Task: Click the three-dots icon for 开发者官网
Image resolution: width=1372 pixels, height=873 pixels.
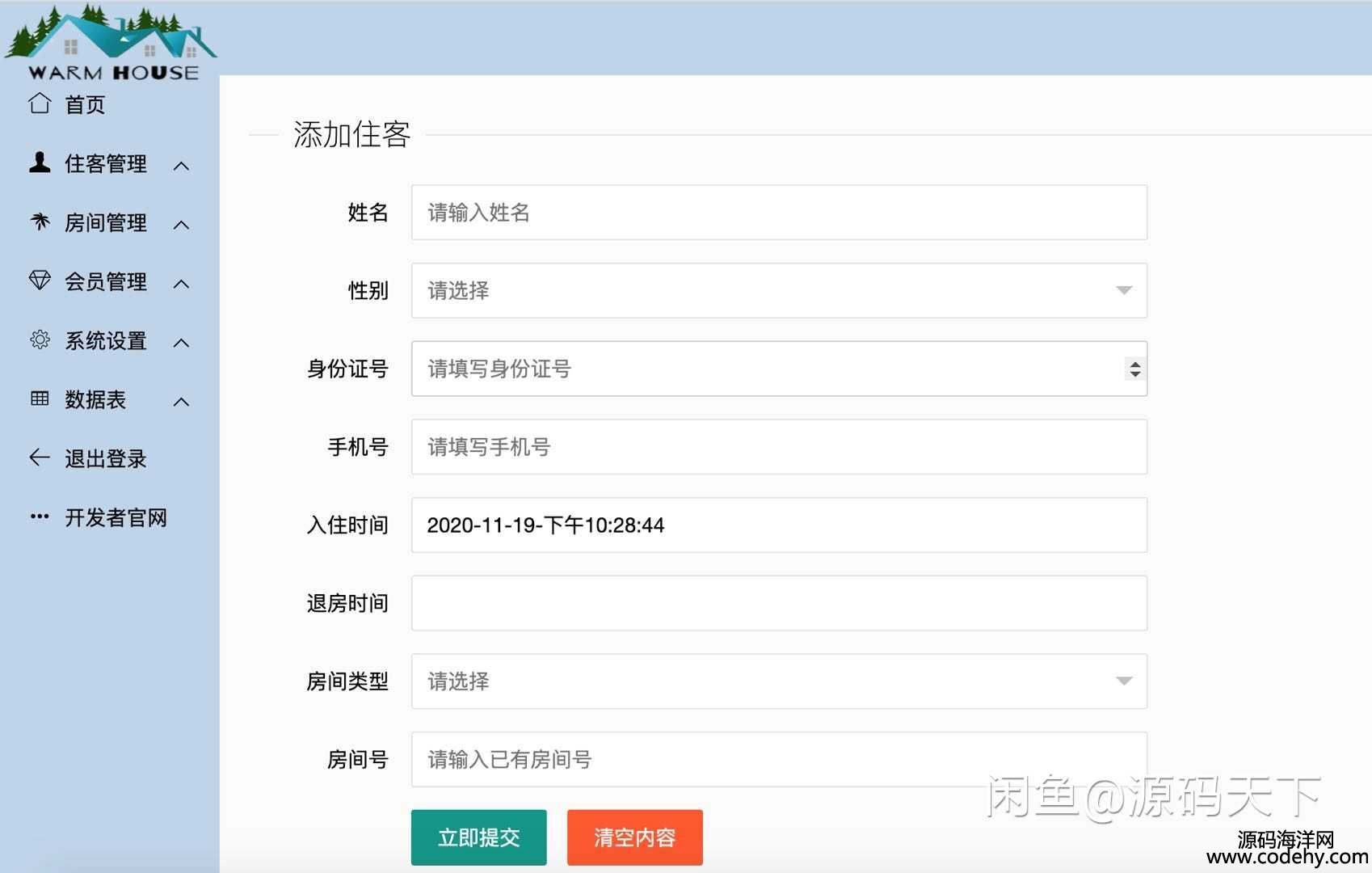Action: tap(40, 517)
